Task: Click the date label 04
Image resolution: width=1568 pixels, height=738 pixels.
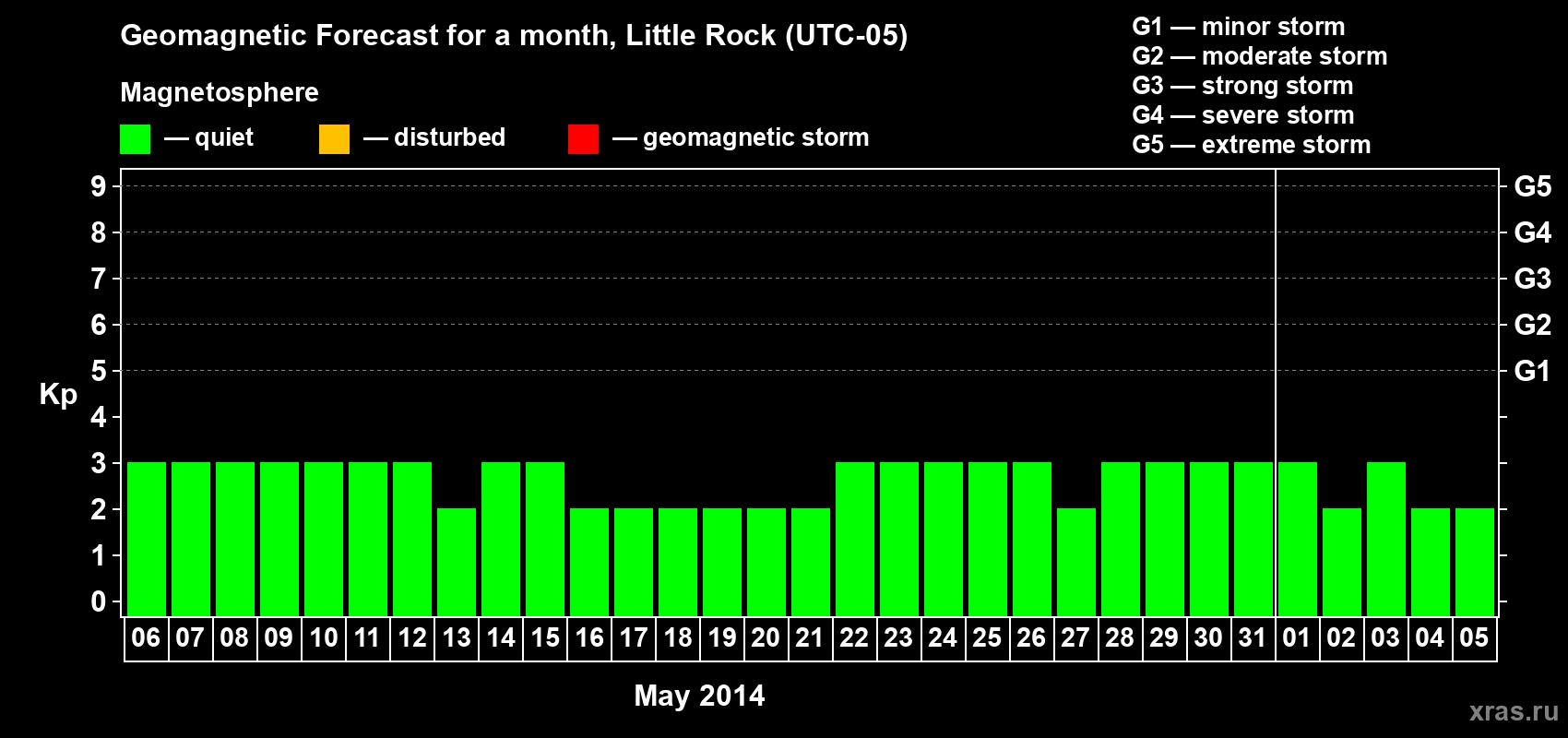Action: click(x=1430, y=637)
